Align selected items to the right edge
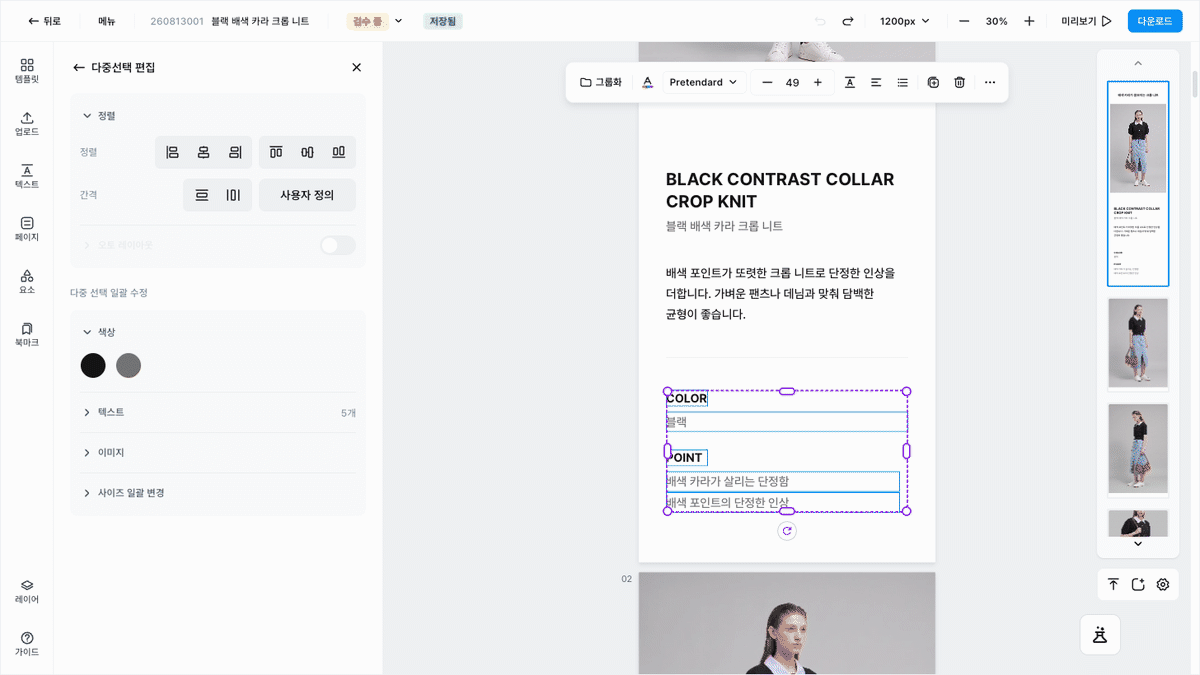Screen dimensions: 1200x675 pos(235,152)
